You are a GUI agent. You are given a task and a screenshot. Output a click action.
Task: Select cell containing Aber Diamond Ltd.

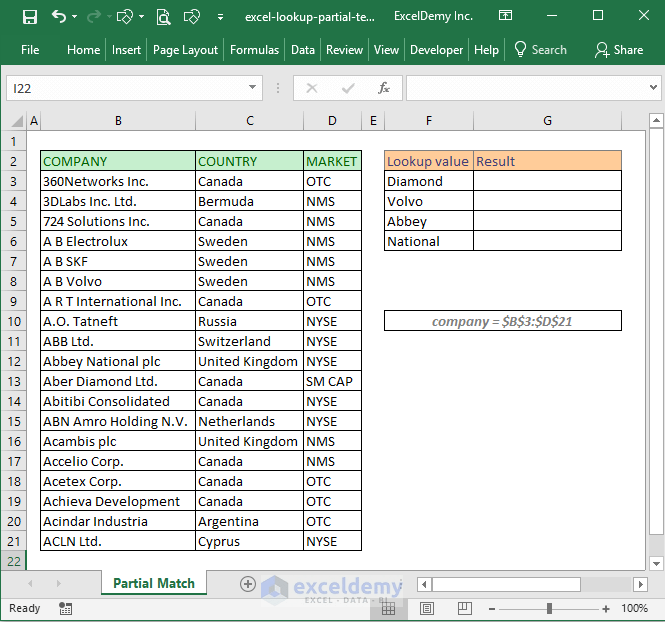(118, 381)
